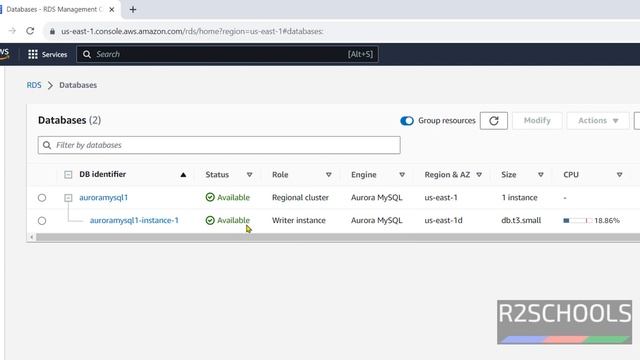Reload the page with browser refresh icon
Screen dimensions: 640x360
[30, 31]
